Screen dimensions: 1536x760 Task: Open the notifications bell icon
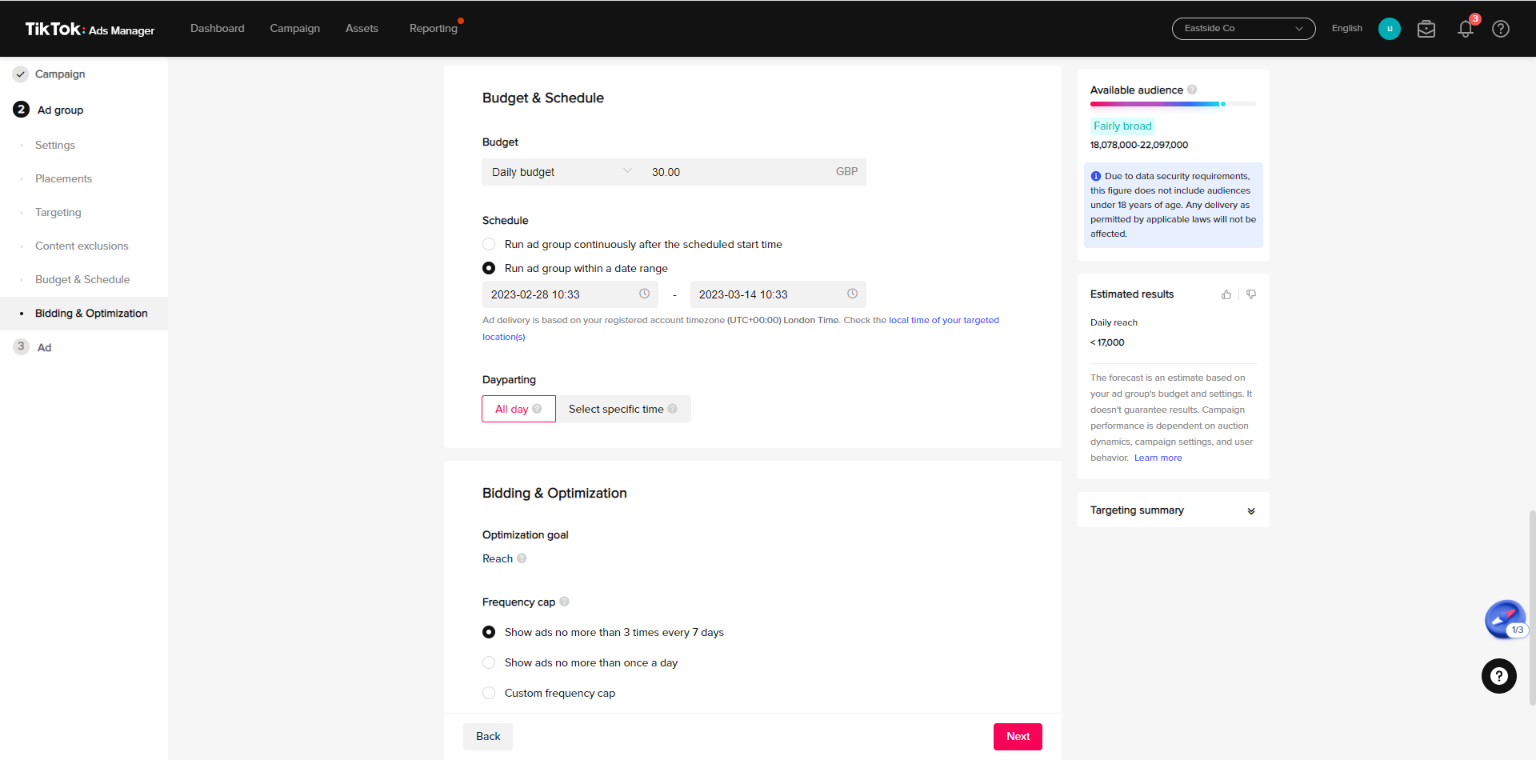pyautogui.click(x=1465, y=29)
